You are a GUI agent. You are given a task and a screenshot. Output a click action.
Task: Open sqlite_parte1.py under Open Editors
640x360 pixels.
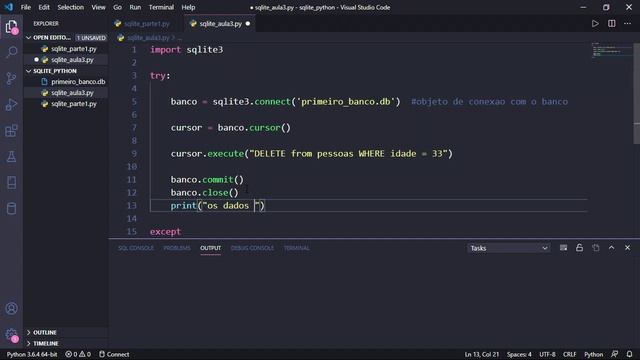pos(66,49)
